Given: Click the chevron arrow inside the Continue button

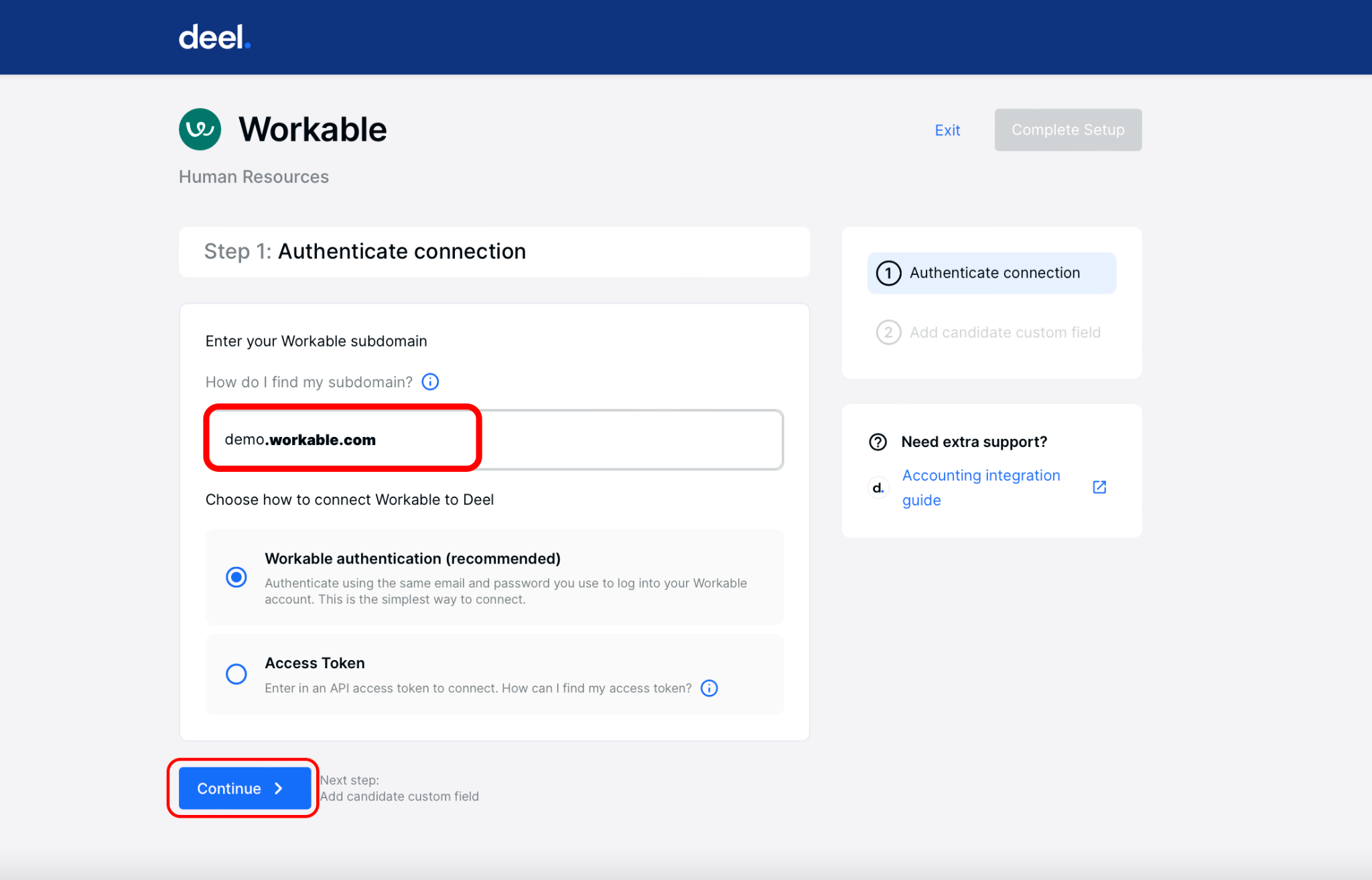Looking at the screenshot, I should 278,788.
